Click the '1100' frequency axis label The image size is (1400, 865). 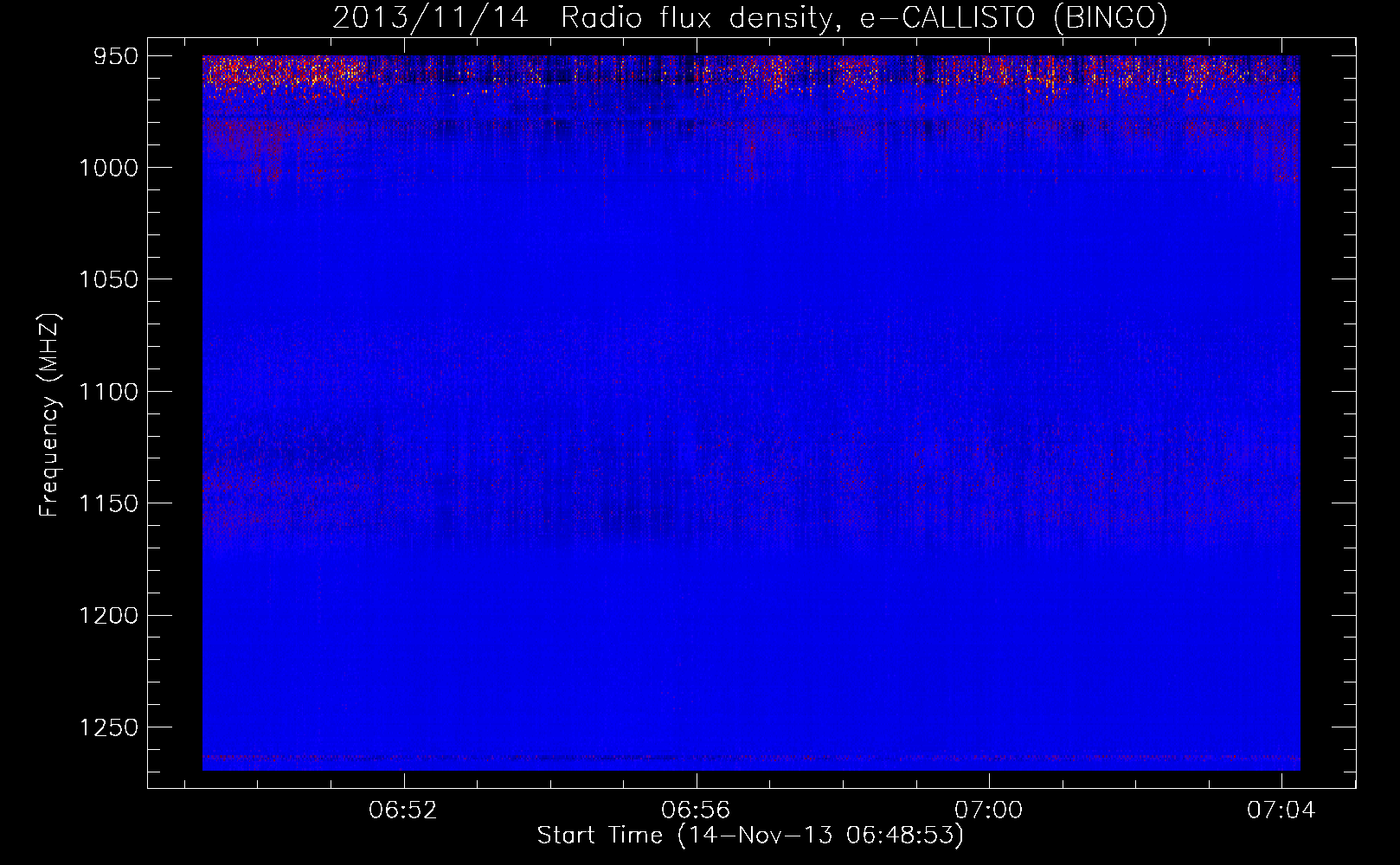point(108,392)
